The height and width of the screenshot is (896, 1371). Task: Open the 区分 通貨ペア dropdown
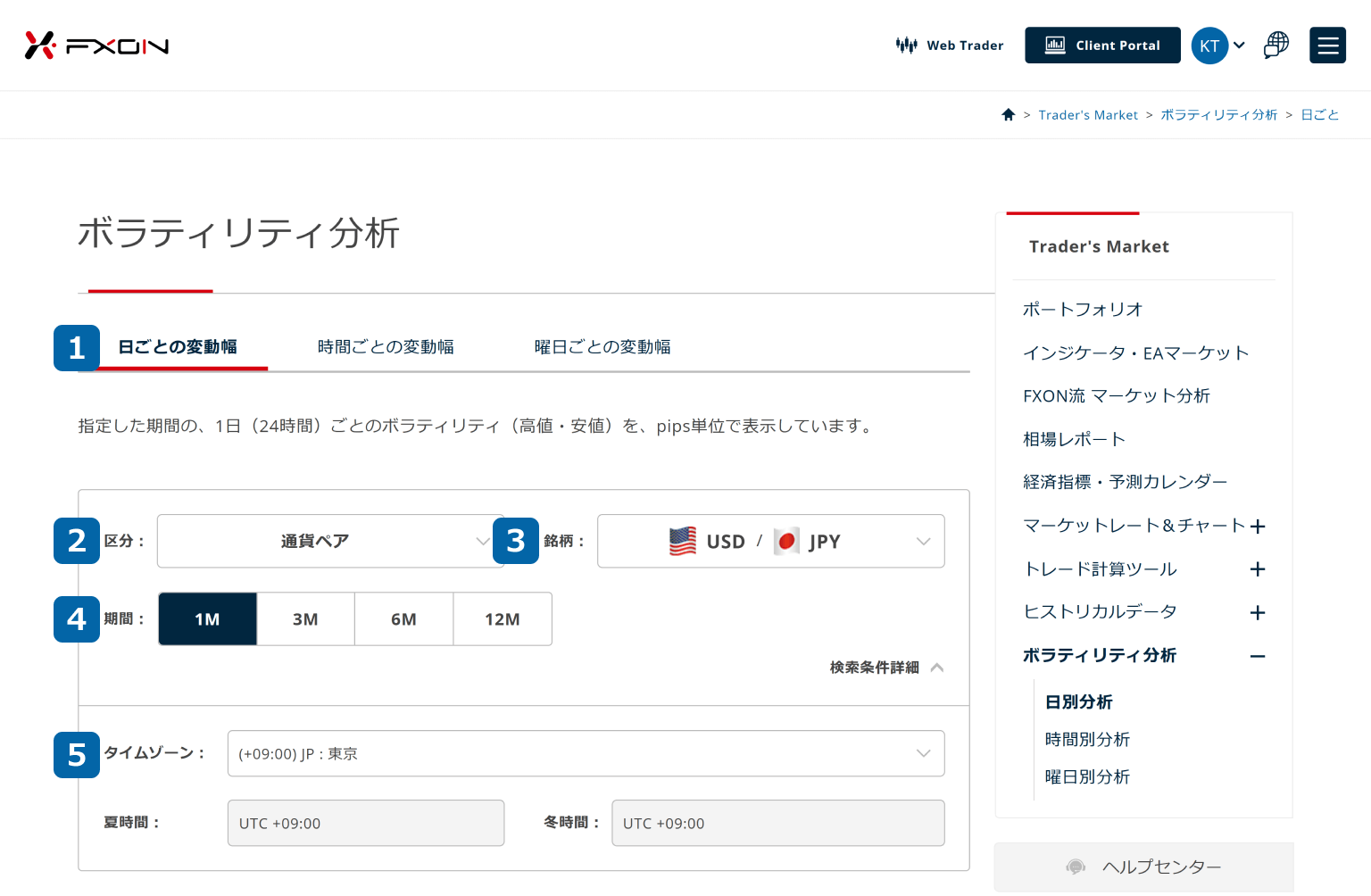pyautogui.click(x=329, y=541)
